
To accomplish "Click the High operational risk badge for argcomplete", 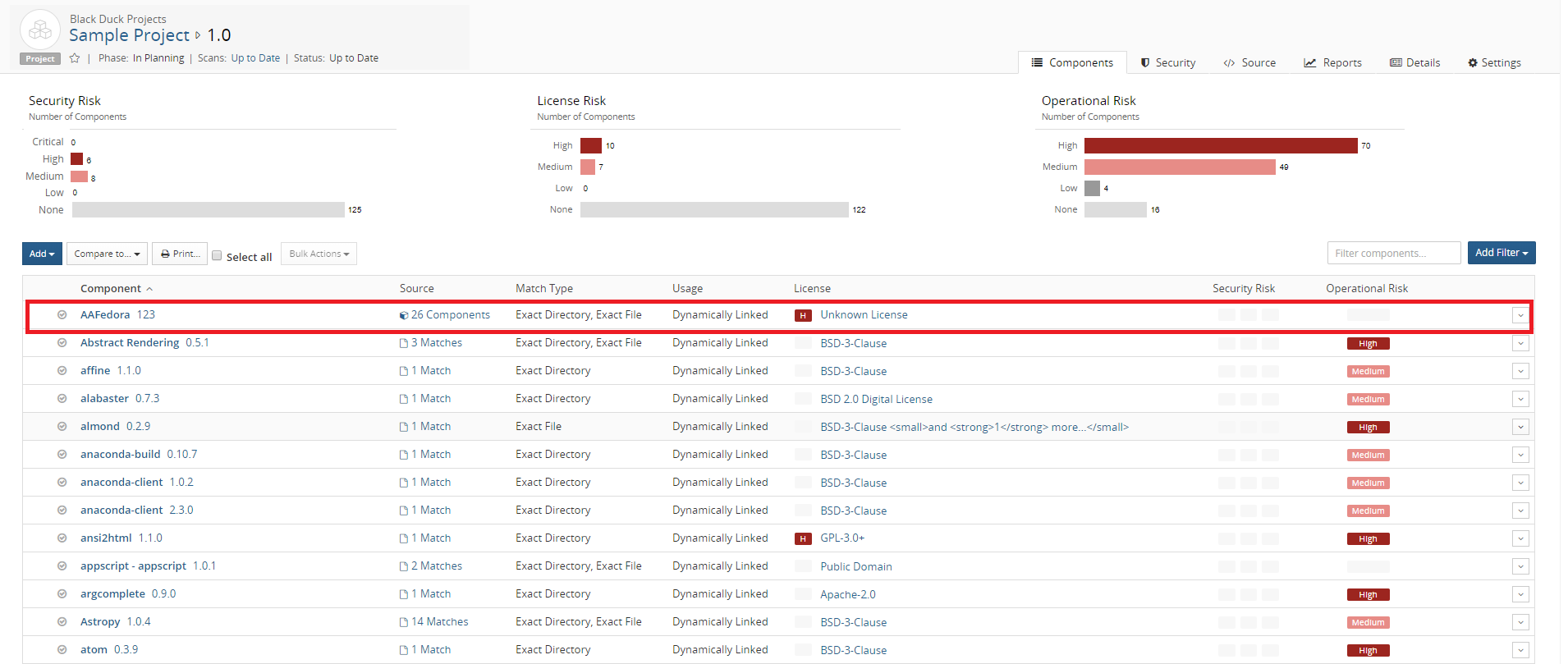I will (1368, 594).
